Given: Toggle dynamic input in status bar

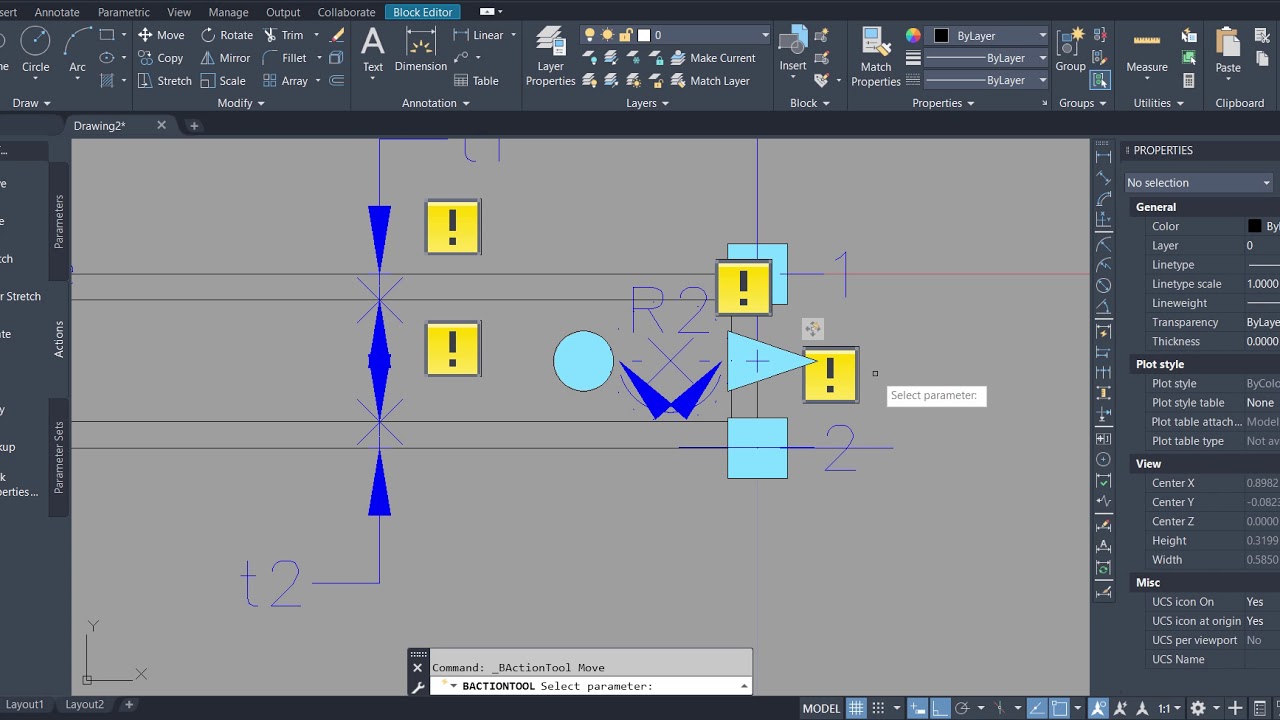Looking at the screenshot, I should (918, 708).
